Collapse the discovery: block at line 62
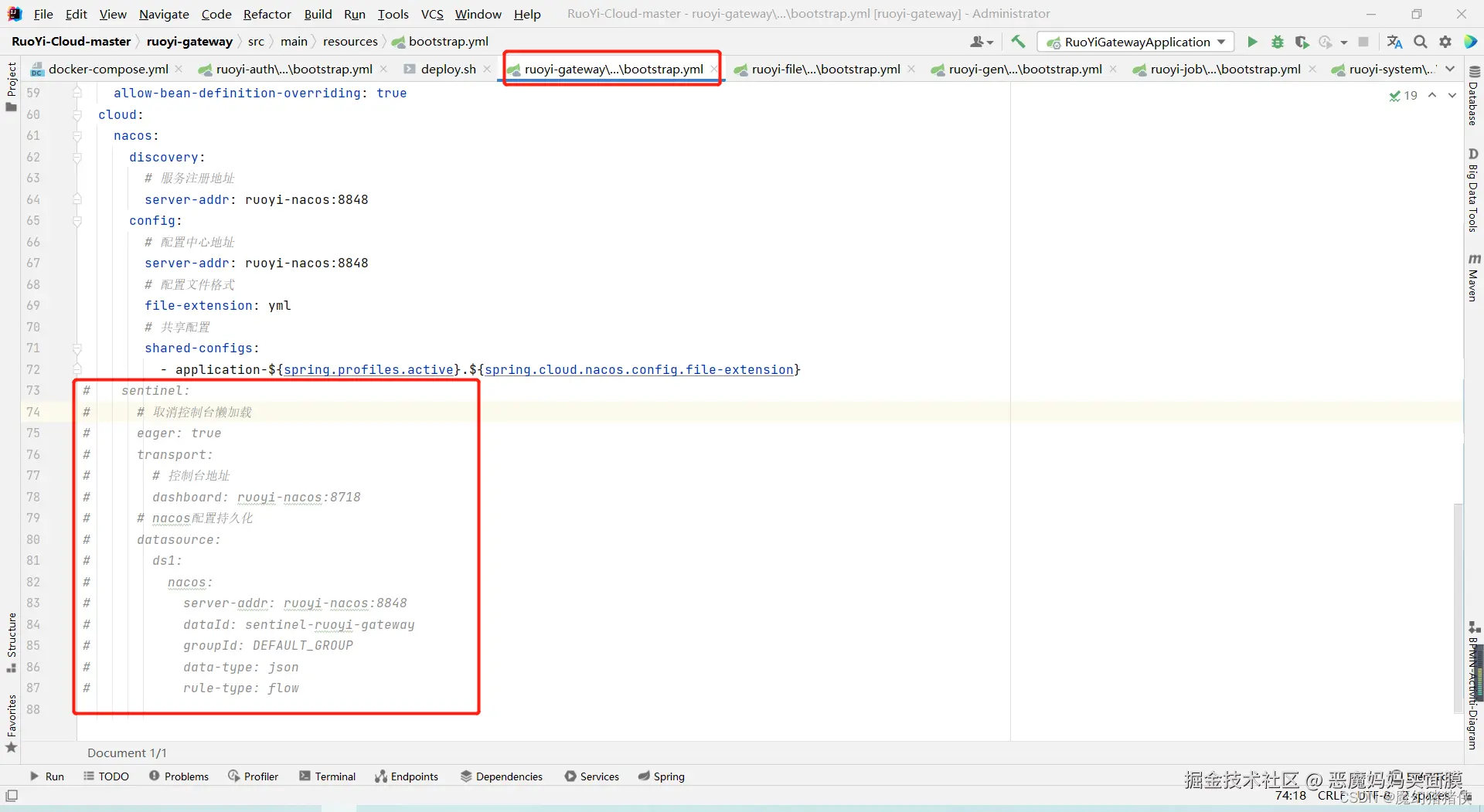The width and height of the screenshot is (1484, 812). [x=77, y=157]
